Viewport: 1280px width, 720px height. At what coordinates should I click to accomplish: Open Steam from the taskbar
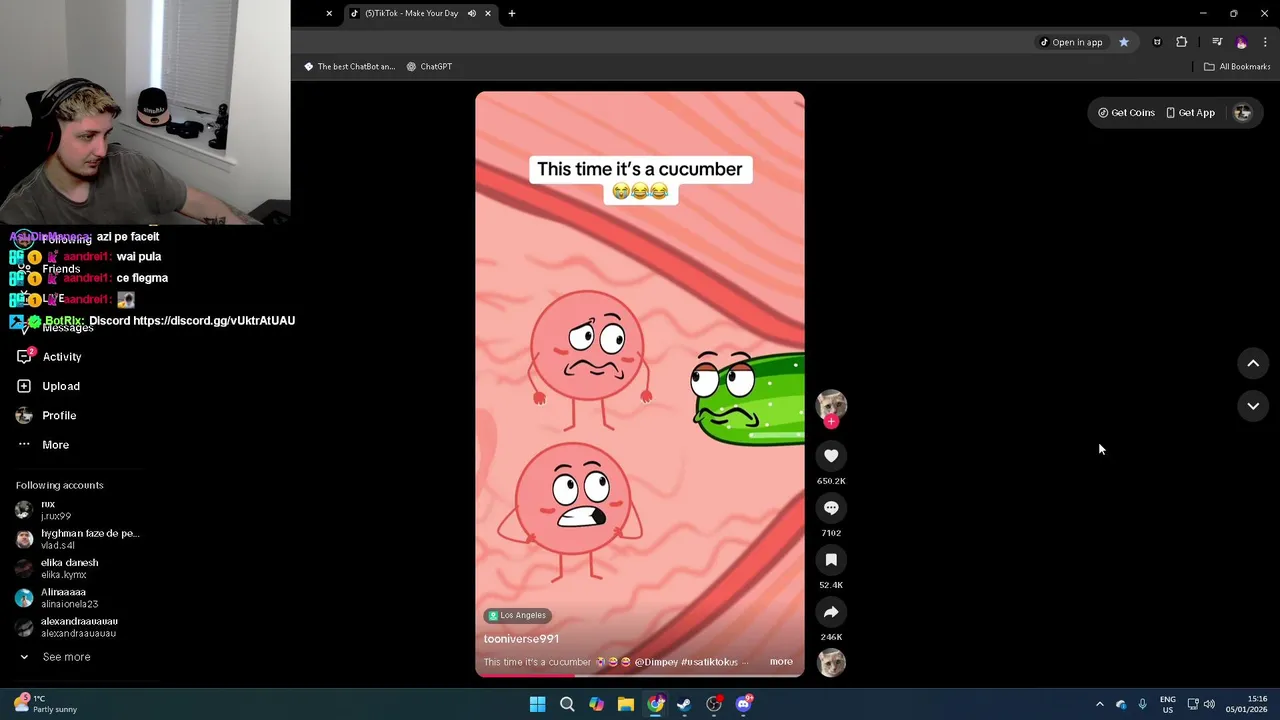684,704
